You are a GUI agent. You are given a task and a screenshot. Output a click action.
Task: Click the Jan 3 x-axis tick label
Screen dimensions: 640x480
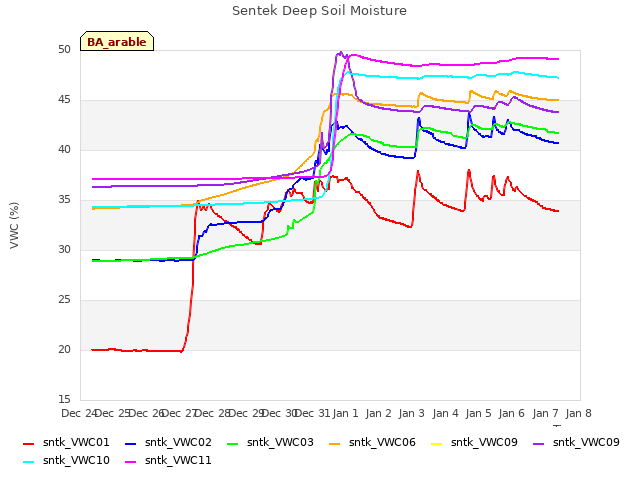(411, 413)
